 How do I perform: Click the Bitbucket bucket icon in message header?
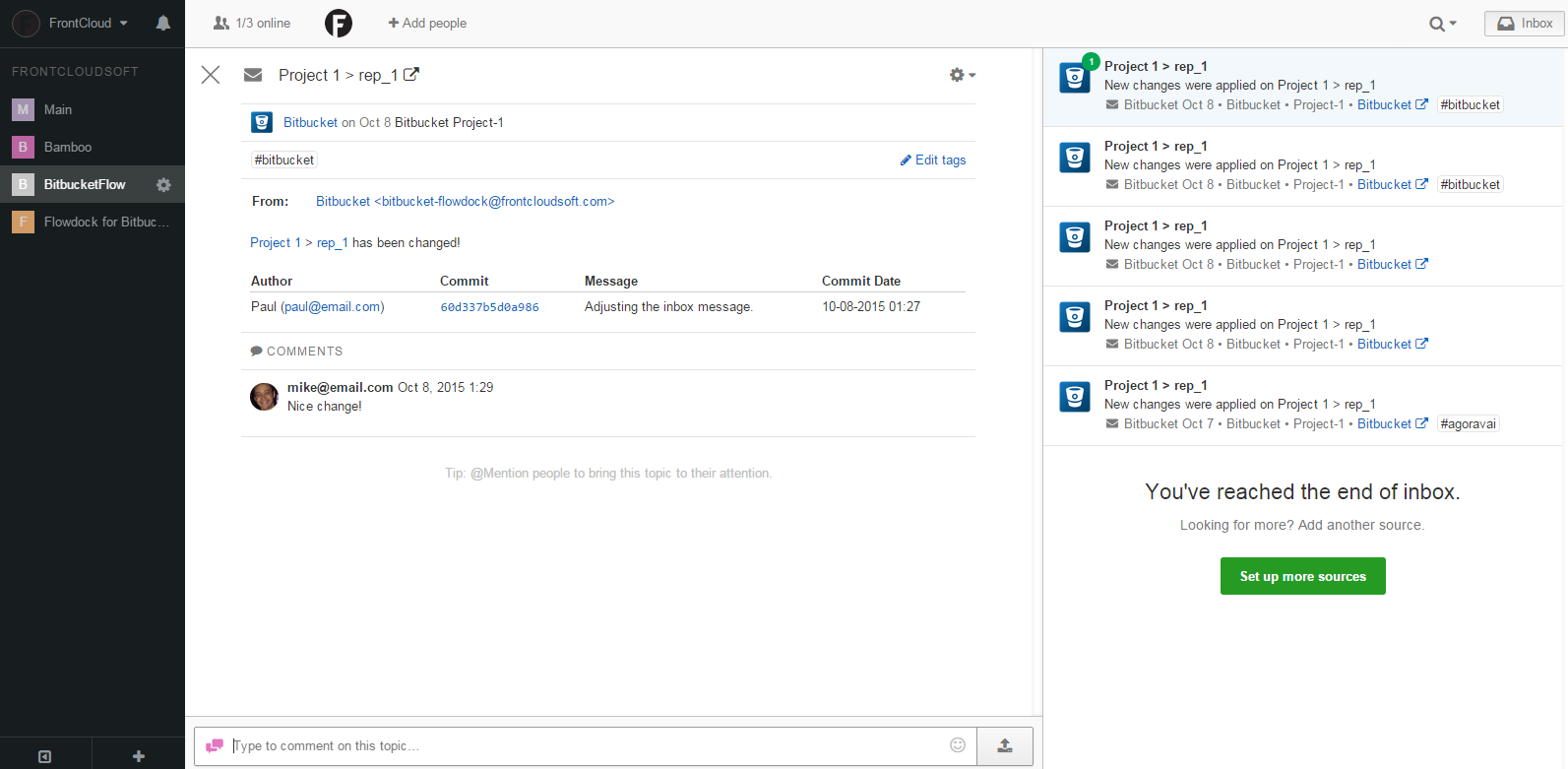pos(262,122)
